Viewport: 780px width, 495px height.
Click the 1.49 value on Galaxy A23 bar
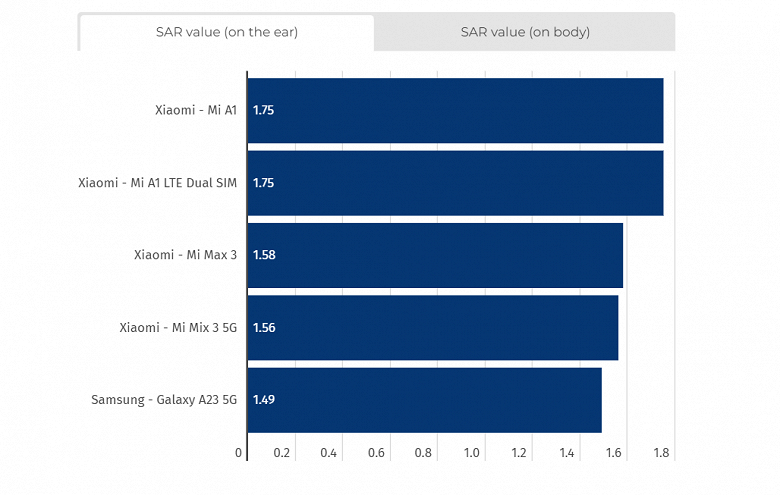pyautogui.click(x=264, y=399)
